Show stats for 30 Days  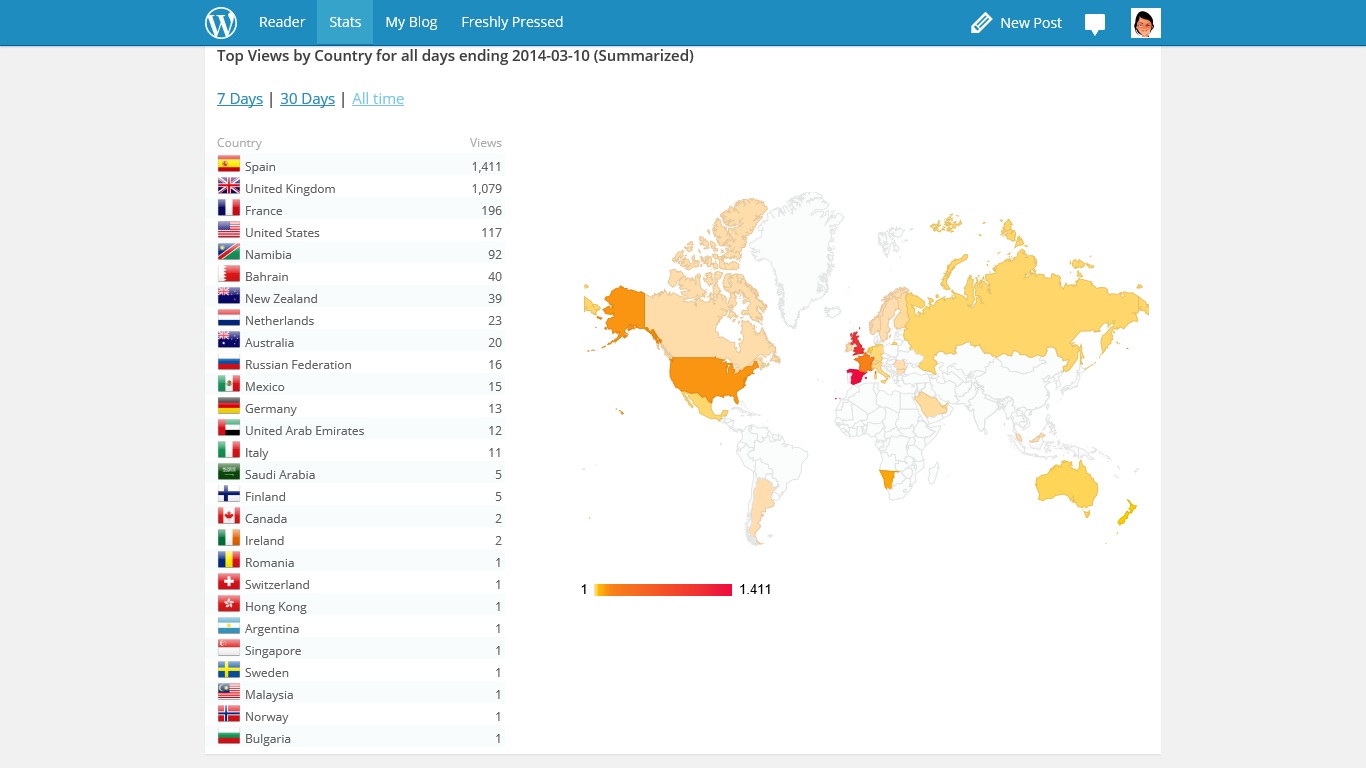click(307, 99)
